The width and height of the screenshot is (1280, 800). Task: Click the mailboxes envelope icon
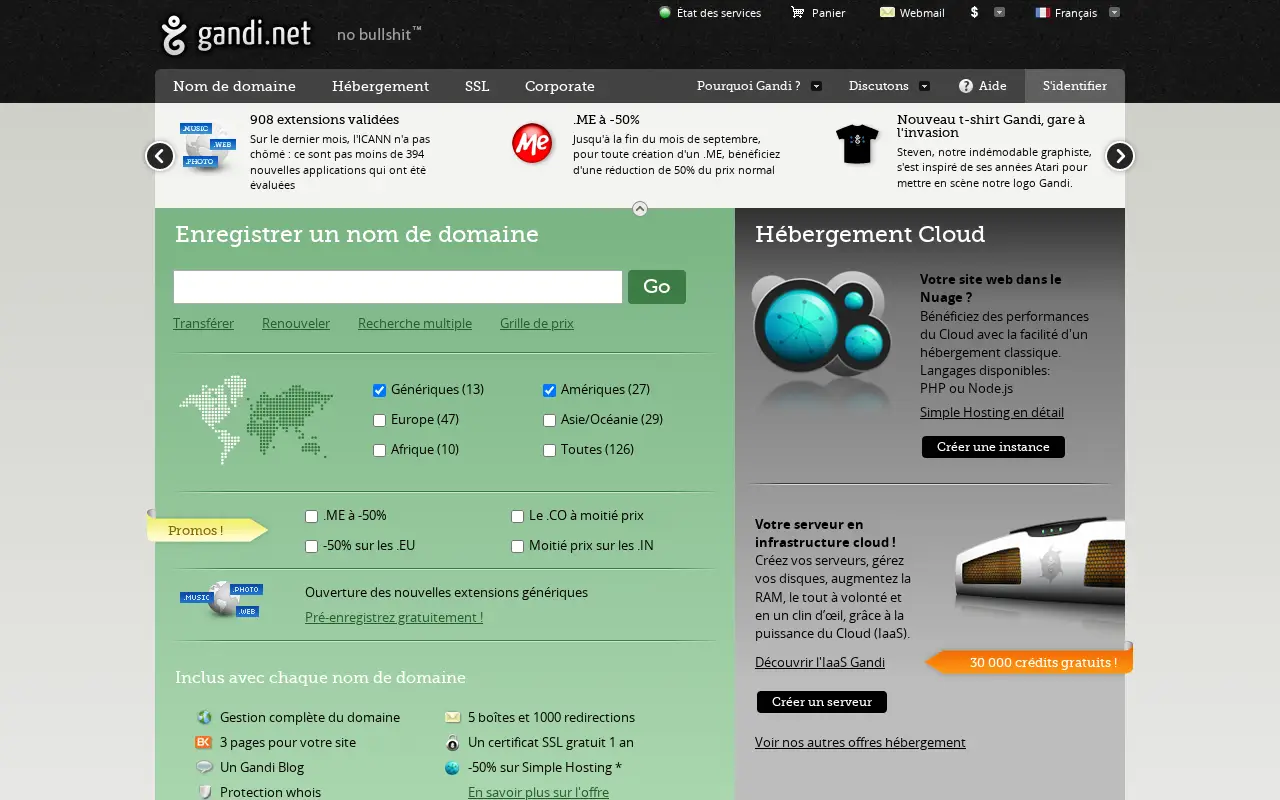[452, 717]
